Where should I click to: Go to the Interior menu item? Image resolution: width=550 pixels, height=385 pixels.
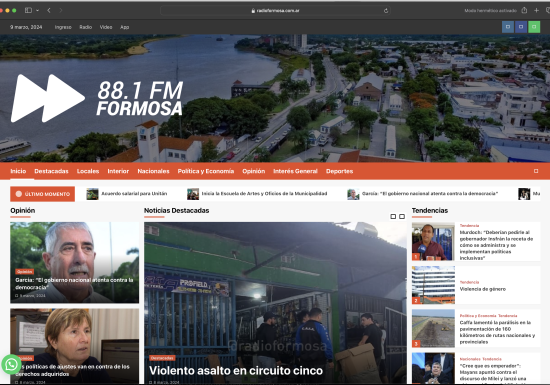point(118,171)
